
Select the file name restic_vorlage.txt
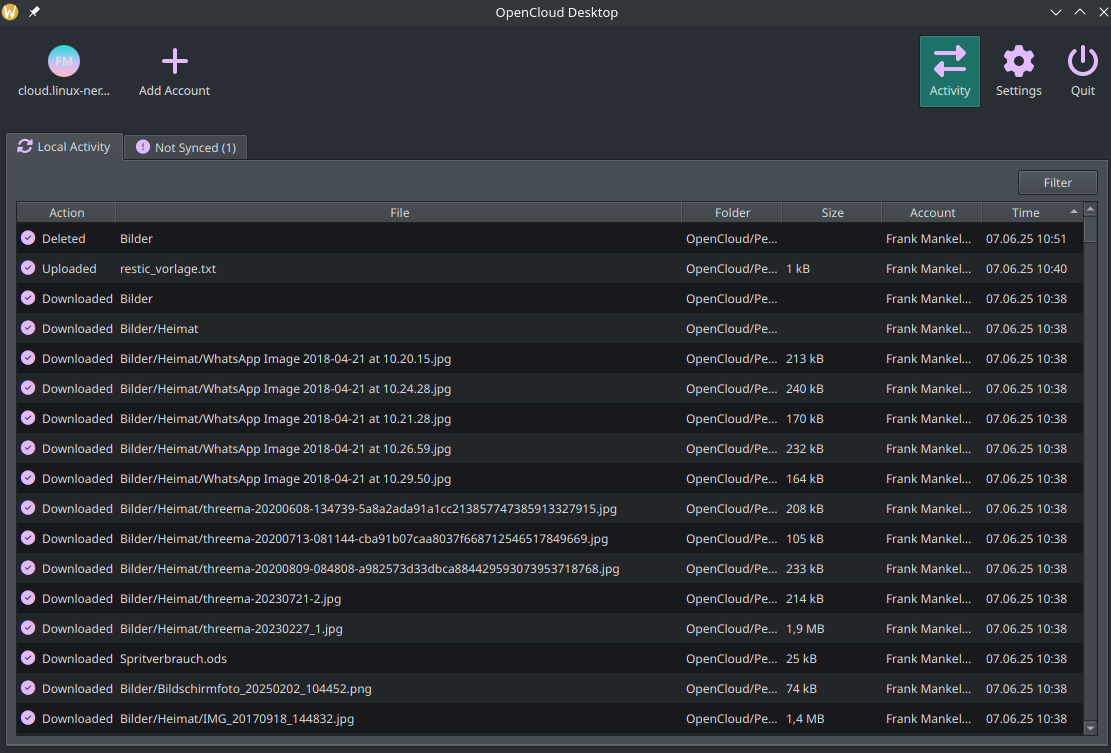tap(168, 268)
